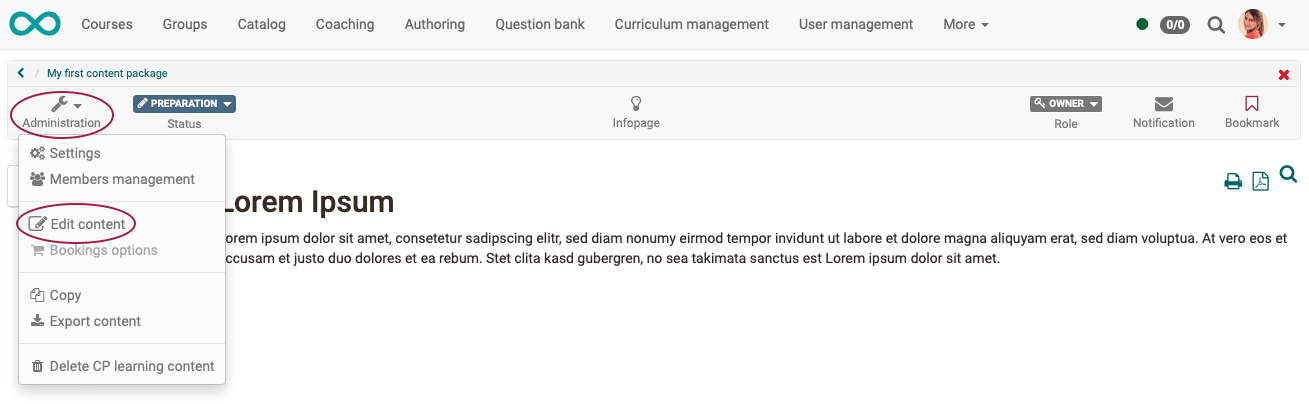Search within the content package

(x=1288, y=175)
